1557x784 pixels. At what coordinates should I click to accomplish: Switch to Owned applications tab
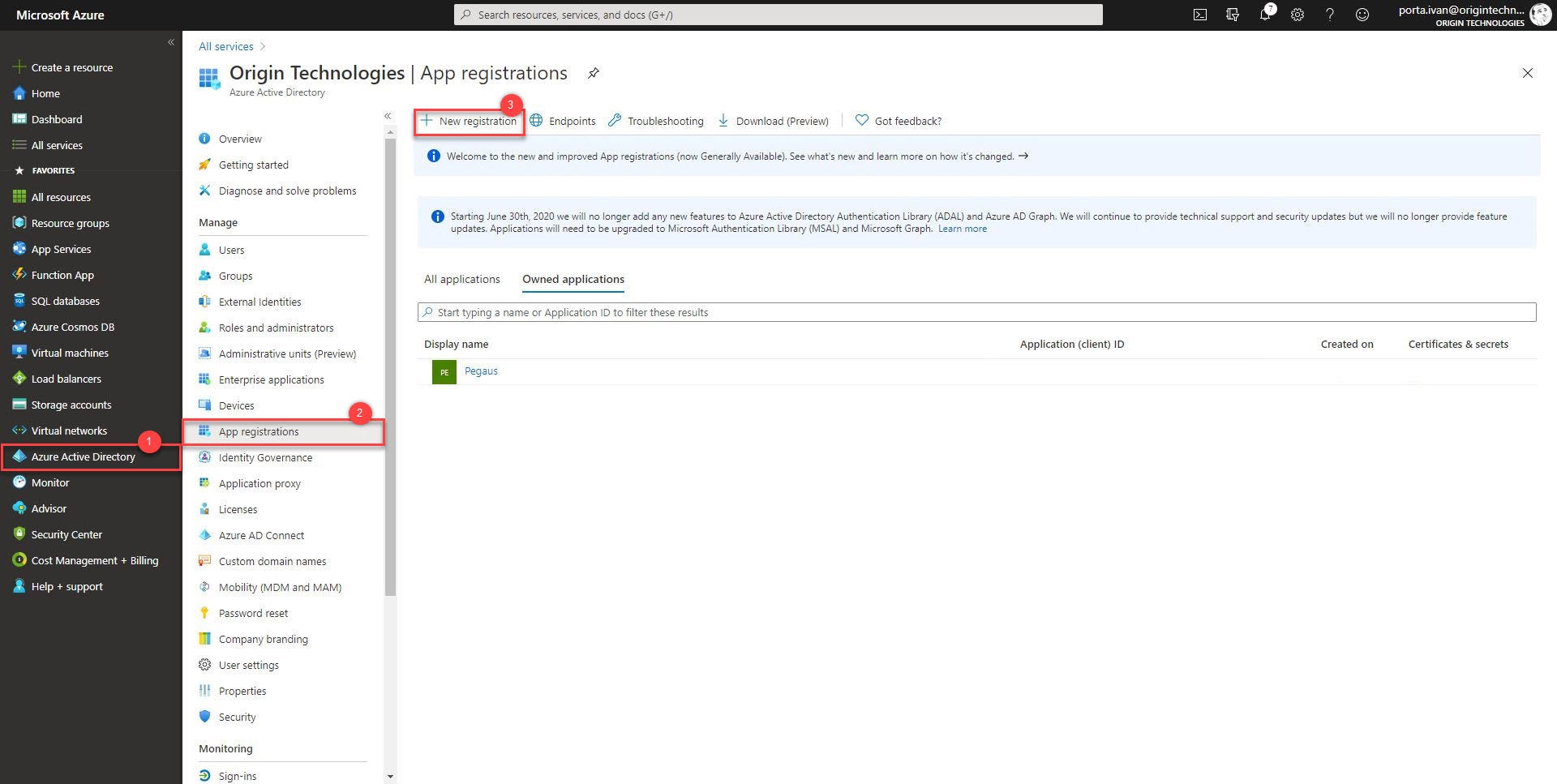click(573, 279)
